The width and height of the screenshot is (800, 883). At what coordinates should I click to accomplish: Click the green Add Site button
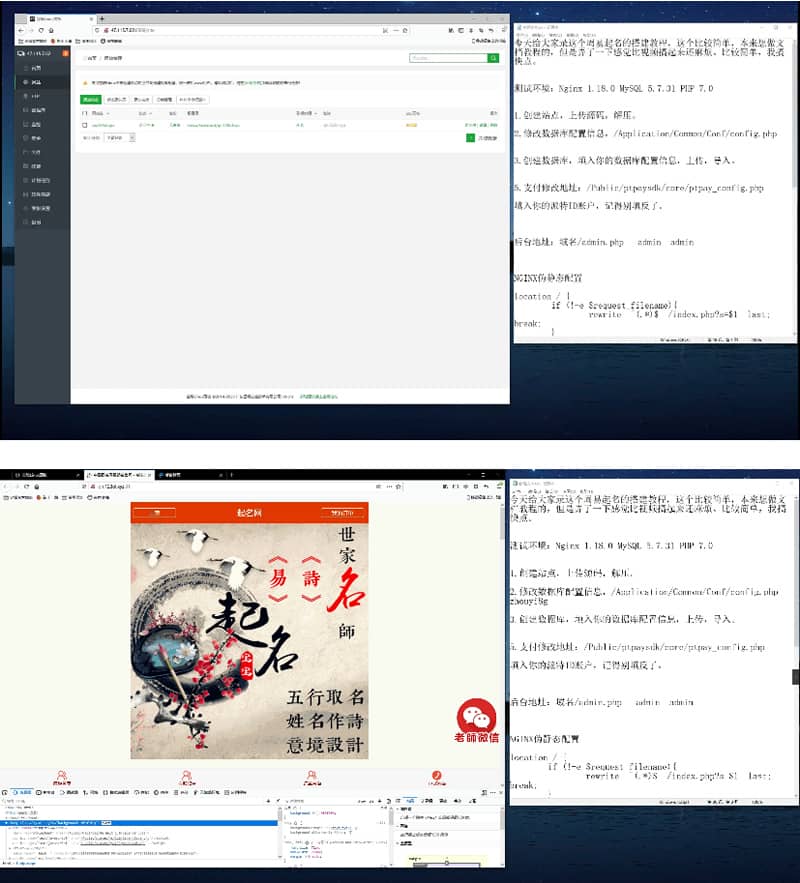point(91,100)
